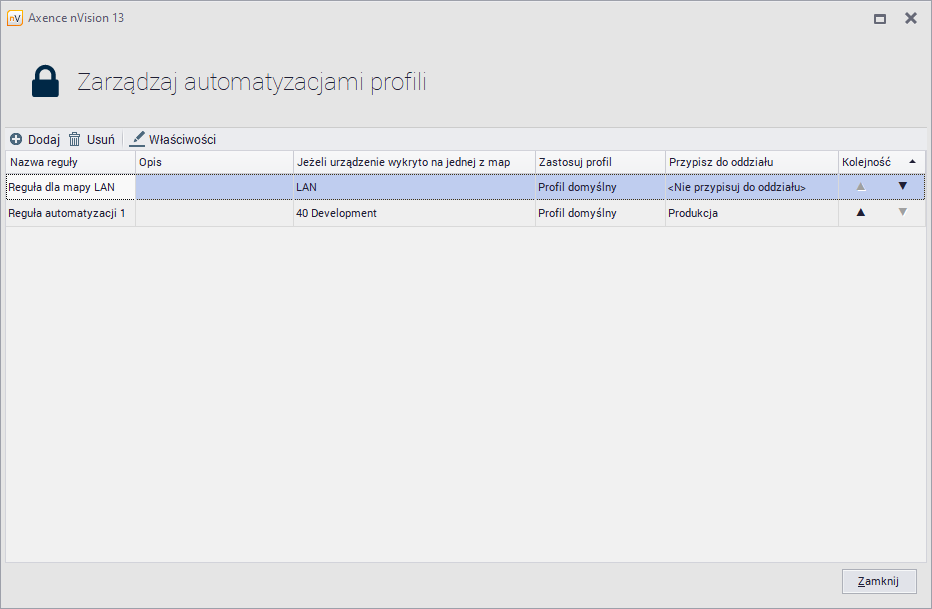Viewport: 932px width, 609px height.
Task: Delete selected rule using the trash icon
Action: click(x=75, y=139)
